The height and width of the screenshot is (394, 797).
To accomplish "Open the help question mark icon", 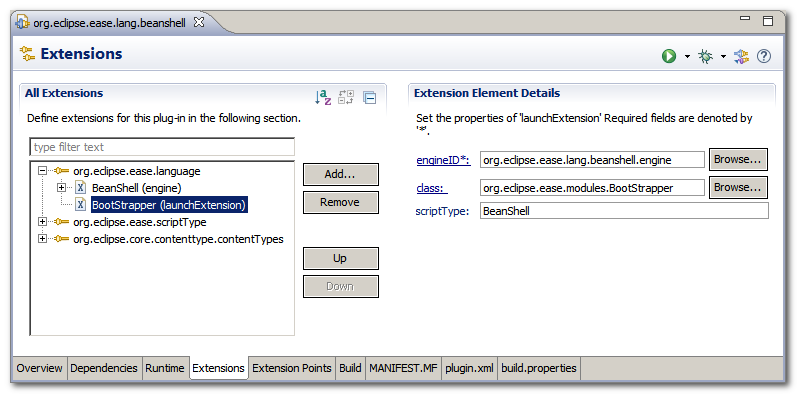I will (x=764, y=56).
